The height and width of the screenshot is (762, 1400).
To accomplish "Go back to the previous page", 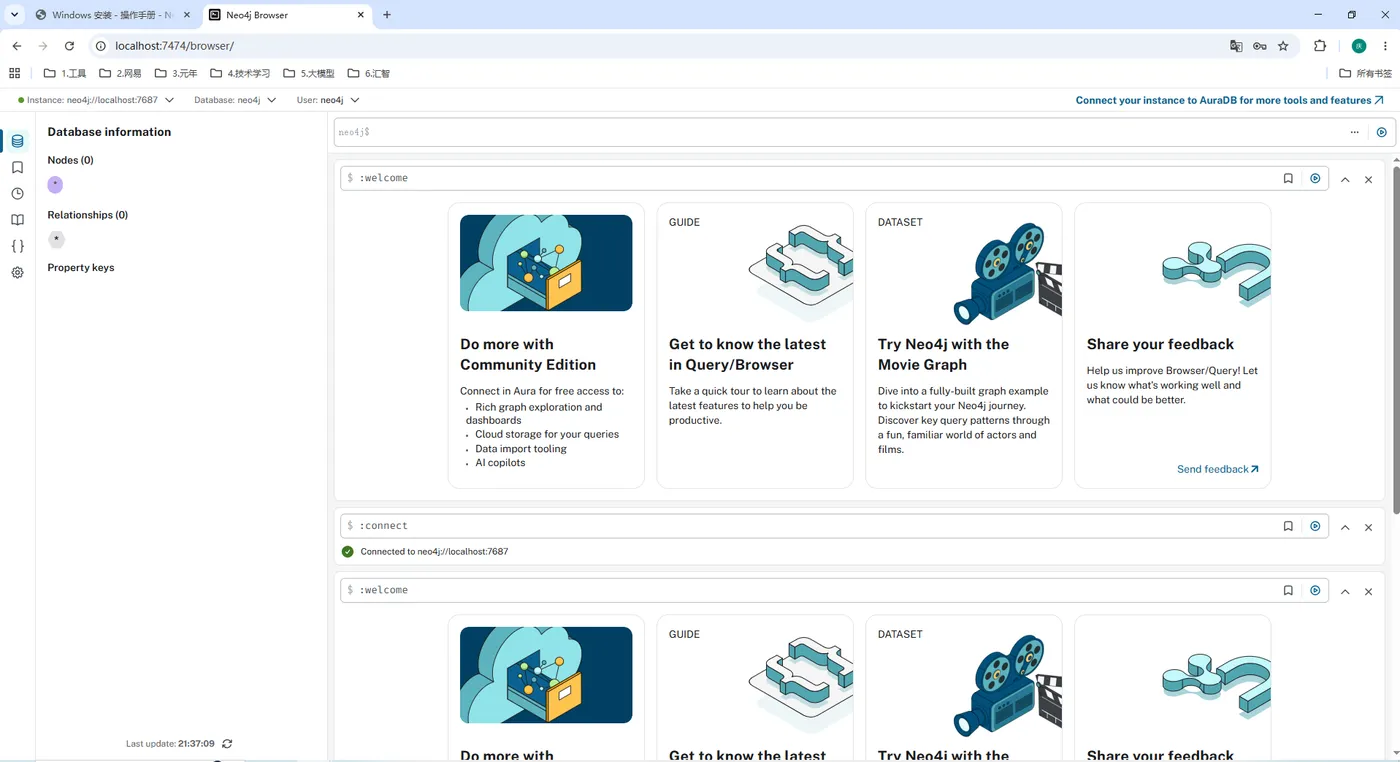I will pyautogui.click(x=17, y=46).
